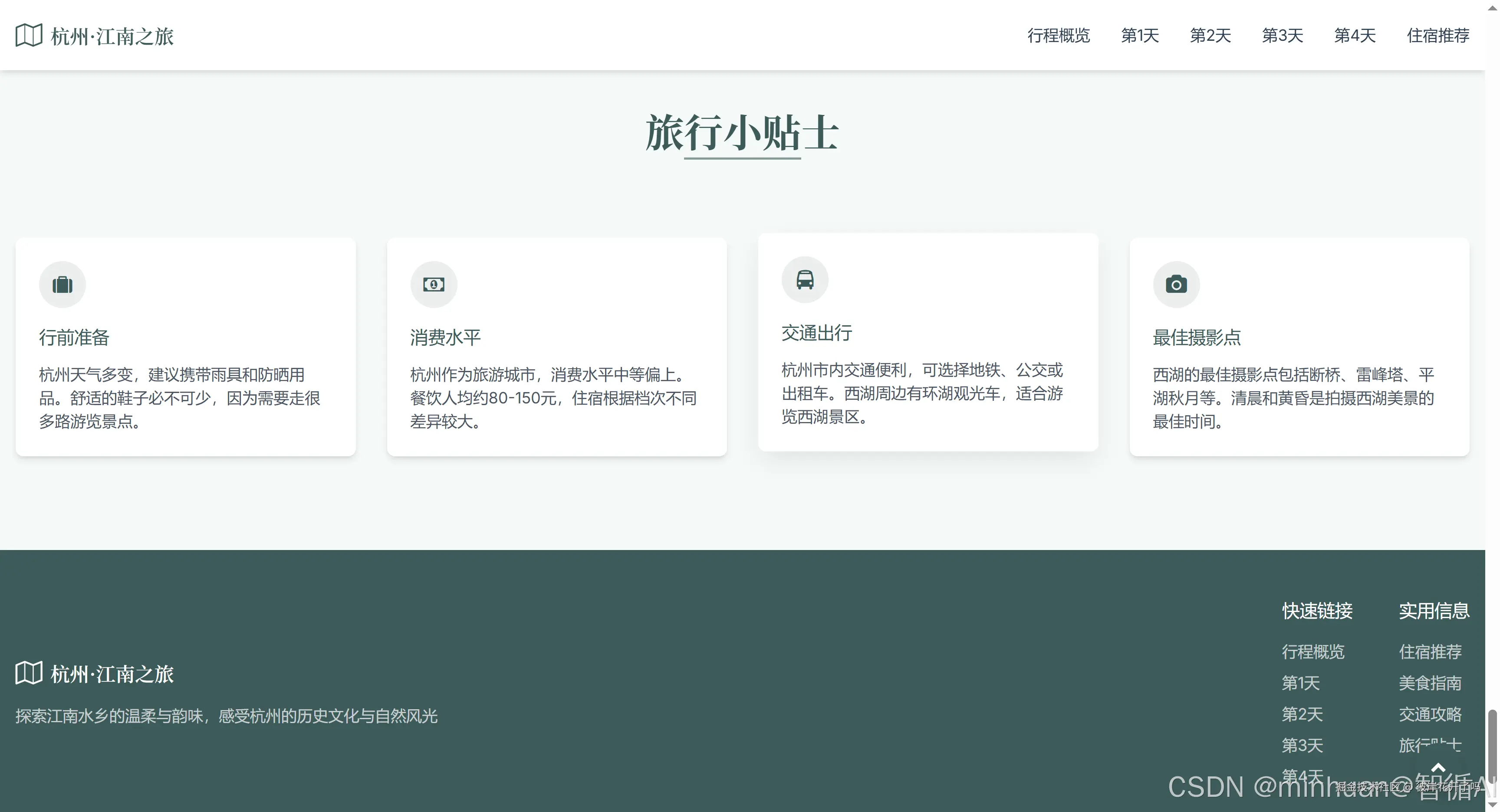Open footer link 交通攻略

point(1430,714)
